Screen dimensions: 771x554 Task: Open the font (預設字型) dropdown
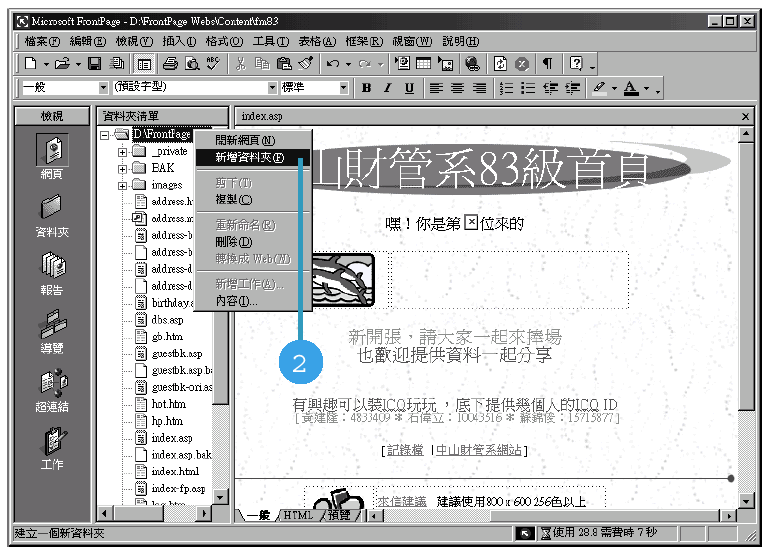(272, 87)
